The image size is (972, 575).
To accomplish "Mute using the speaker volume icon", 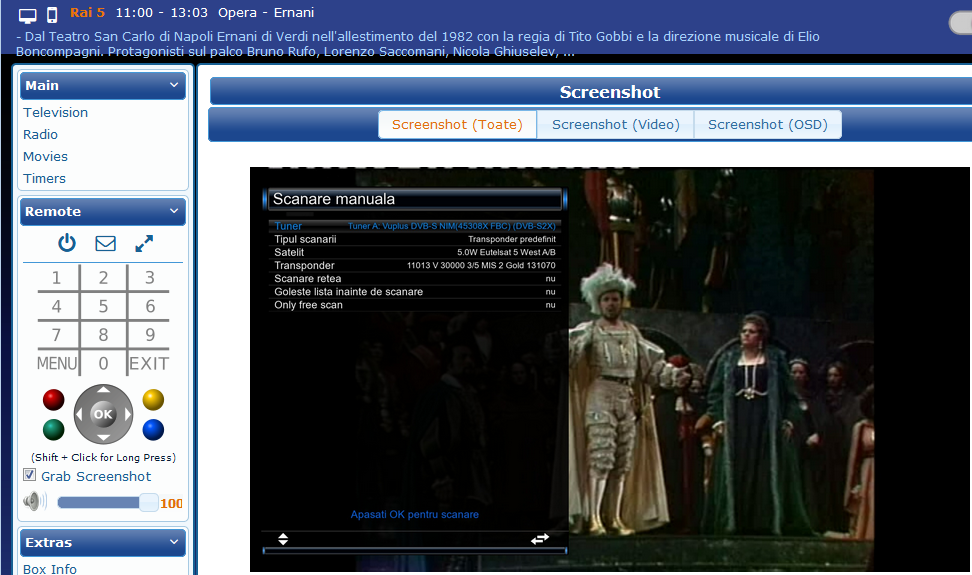I will coord(35,501).
